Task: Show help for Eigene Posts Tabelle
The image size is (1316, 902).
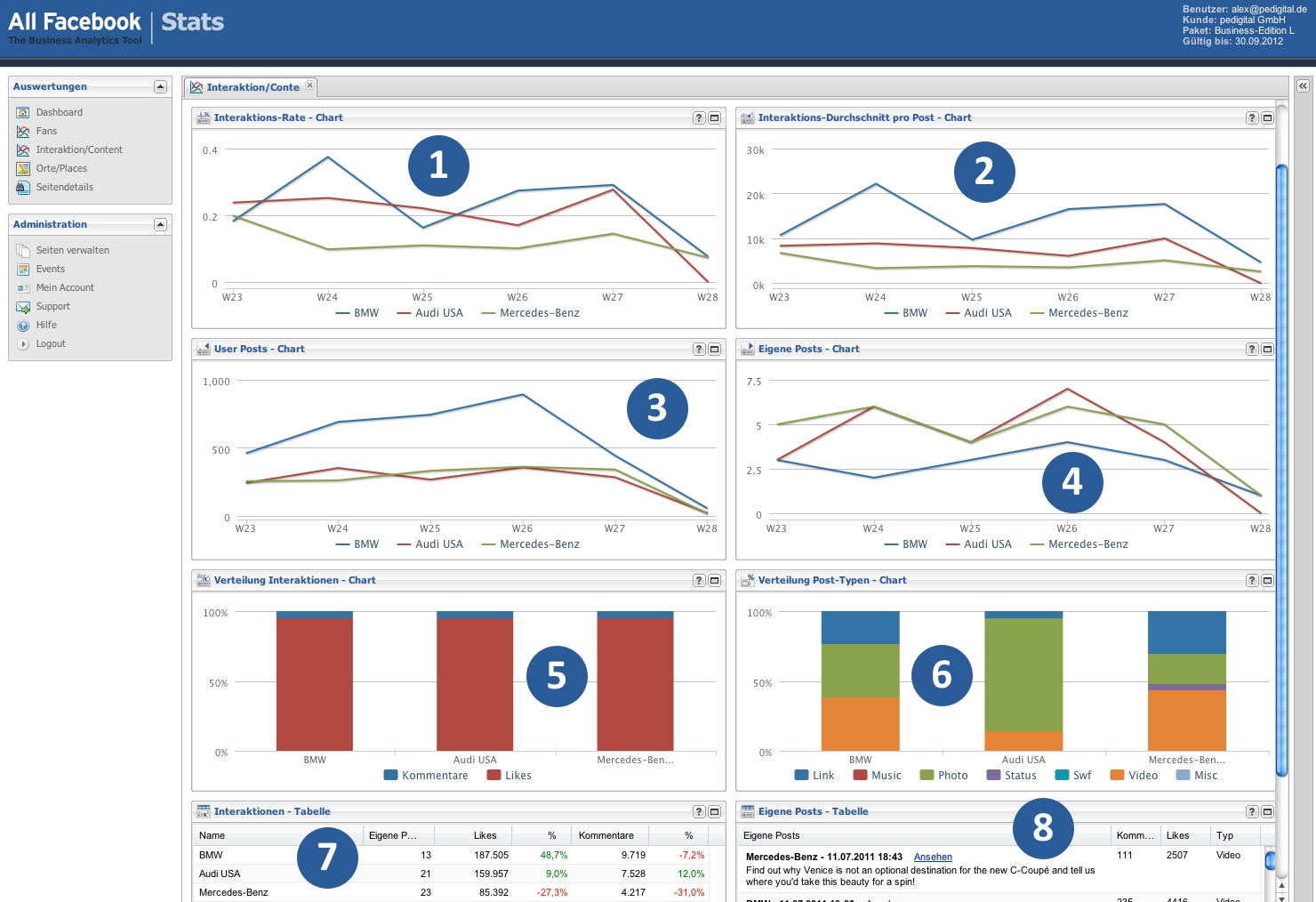Action: point(1252,811)
